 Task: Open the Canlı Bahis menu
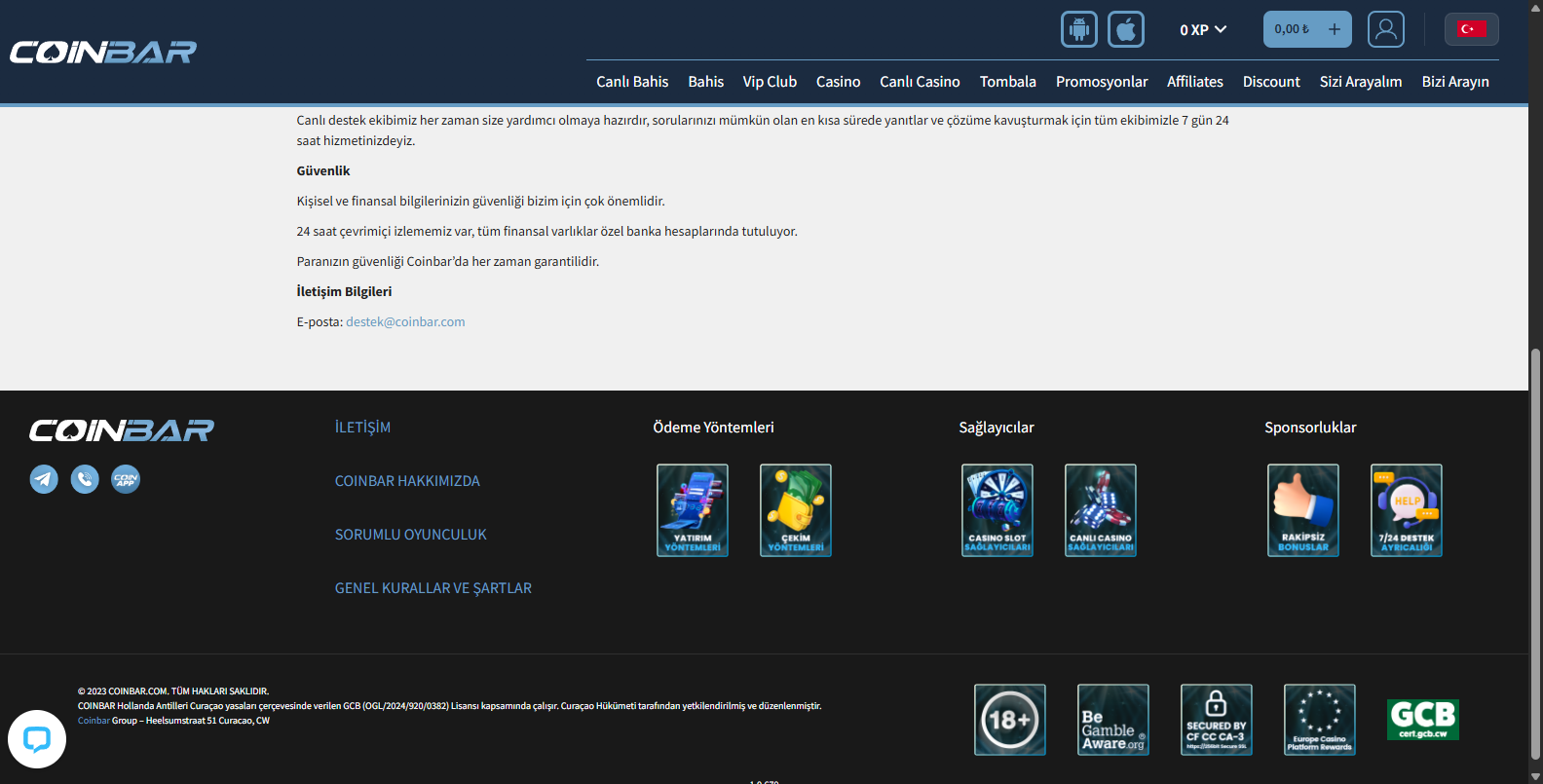(632, 82)
